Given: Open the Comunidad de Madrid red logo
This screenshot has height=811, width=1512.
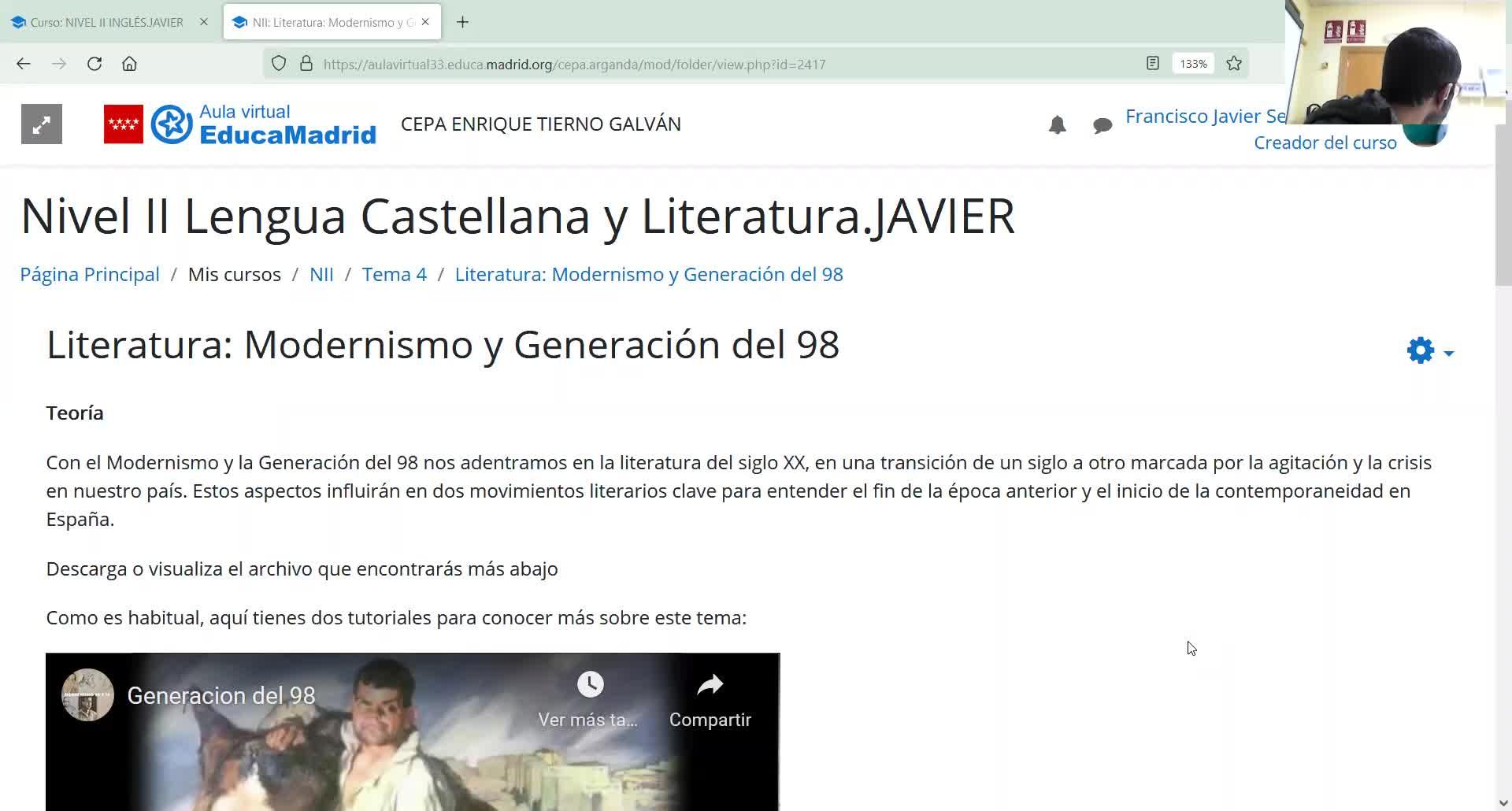Looking at the screenshot, I should click(124, 124).
